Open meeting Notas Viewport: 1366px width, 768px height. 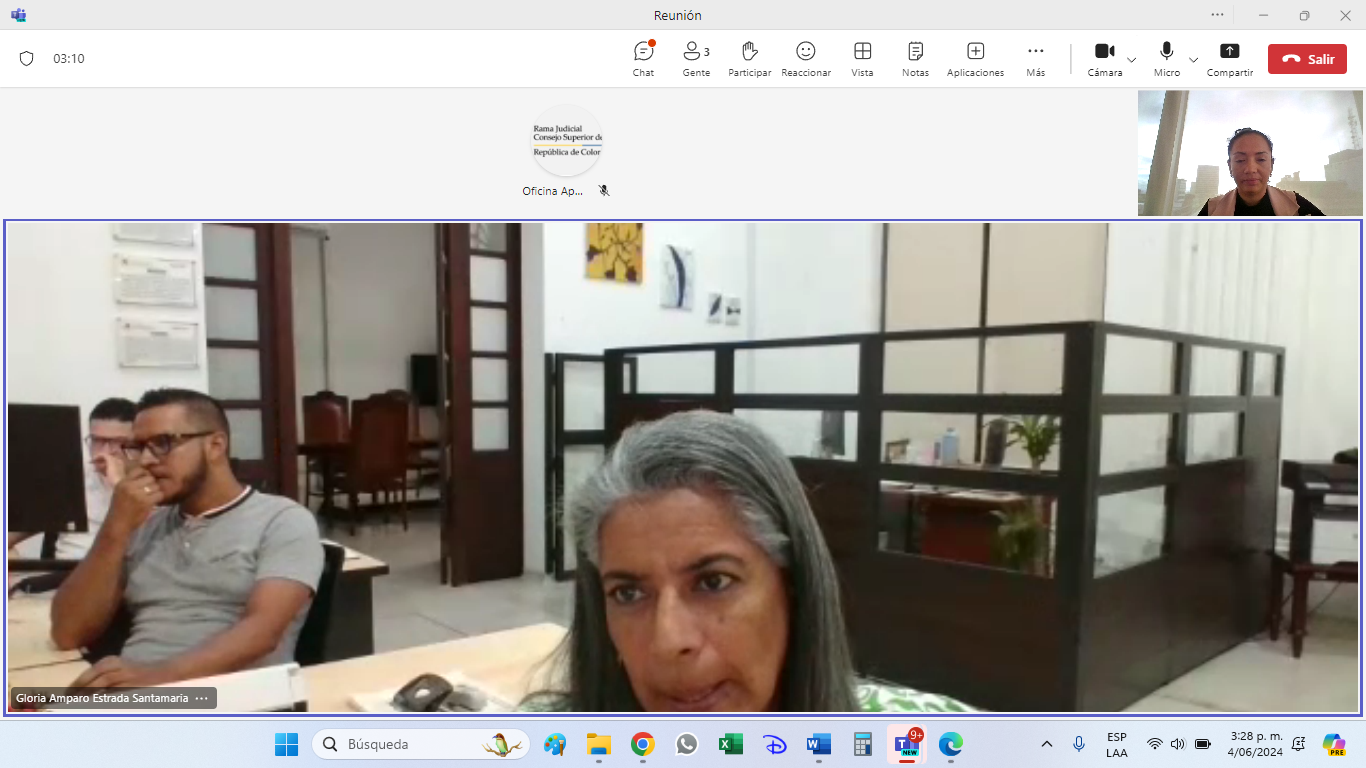(915, 58)
